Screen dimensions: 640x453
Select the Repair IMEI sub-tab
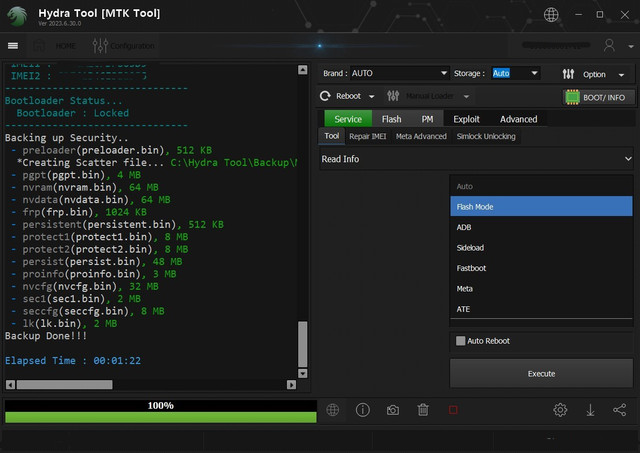coord(367,136)
